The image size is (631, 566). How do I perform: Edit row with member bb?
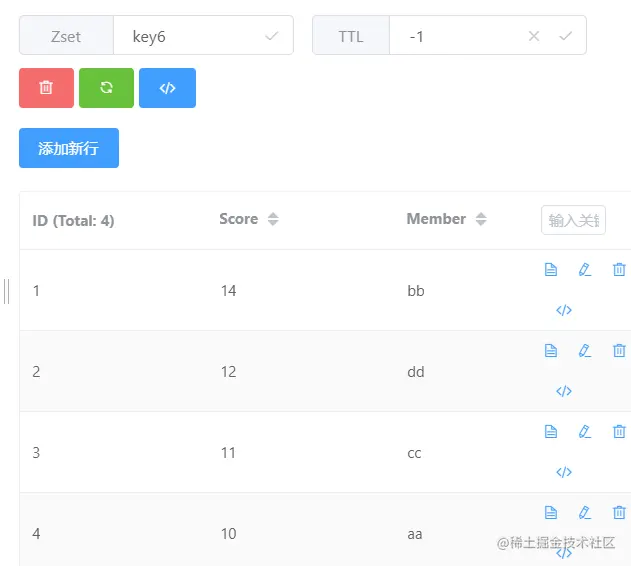tap(585, 269)
